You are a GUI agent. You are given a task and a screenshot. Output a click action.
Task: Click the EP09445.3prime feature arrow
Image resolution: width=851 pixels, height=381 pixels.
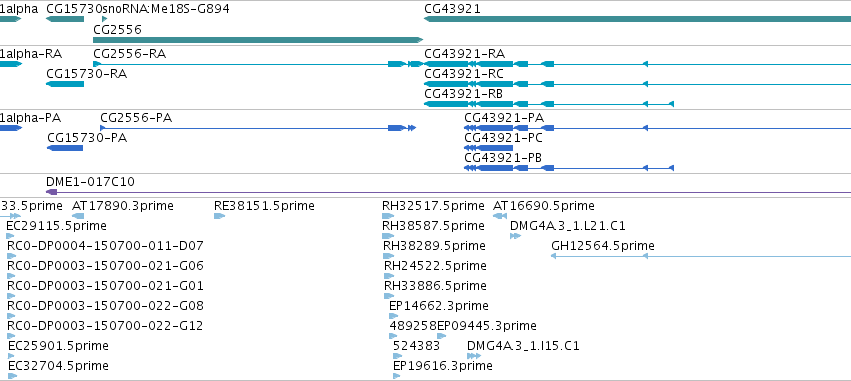(441, 336)
